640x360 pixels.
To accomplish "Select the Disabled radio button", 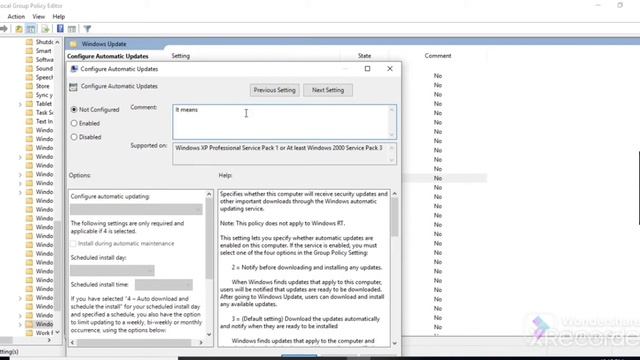I will click(x=74, y=137).
